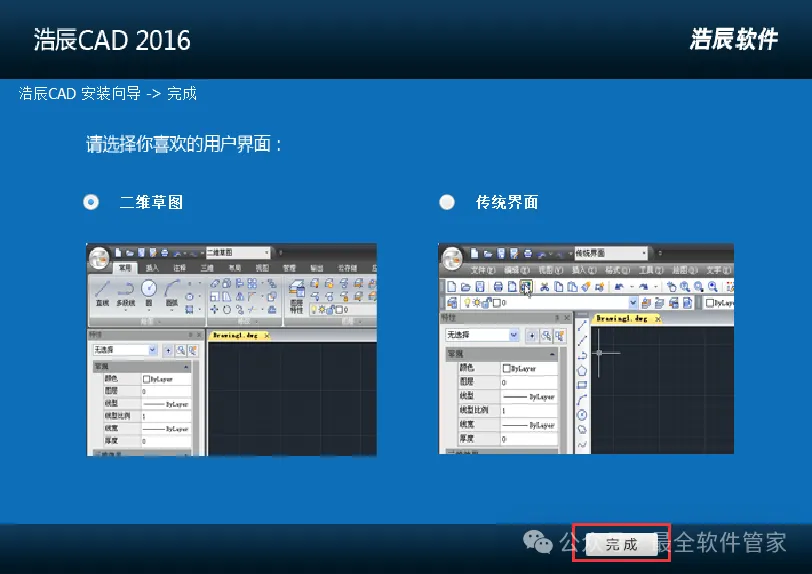
Task: Select the 传统界面 radio button
Action: click(447, 202)
